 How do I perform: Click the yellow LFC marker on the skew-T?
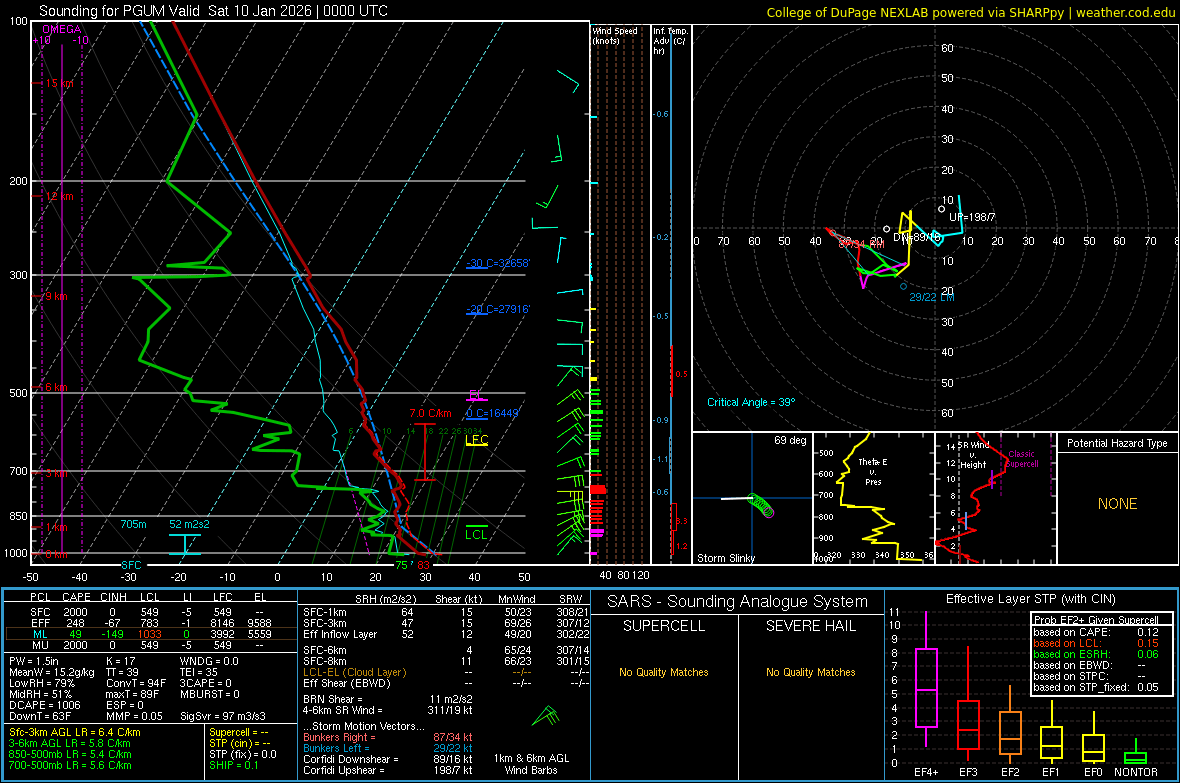pos(477,440)
